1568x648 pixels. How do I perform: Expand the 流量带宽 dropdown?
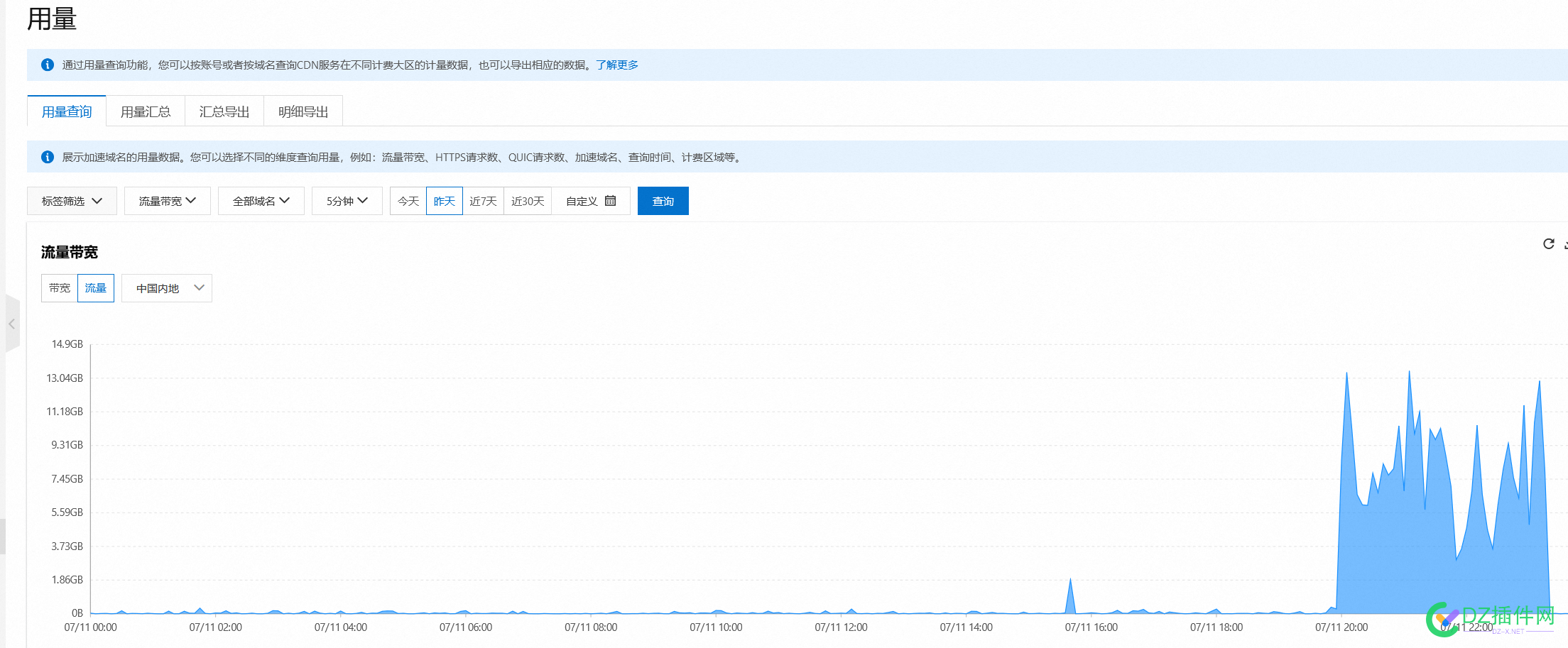point(168,201)
